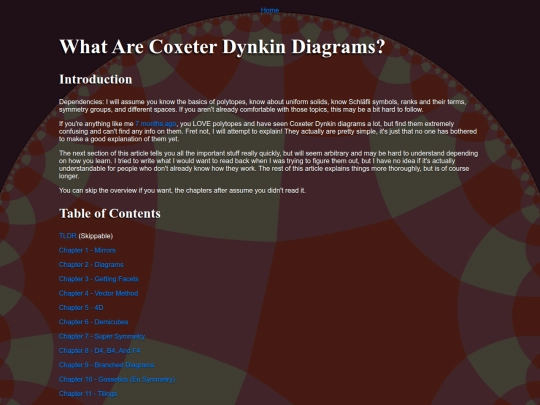Click the paragraph starting 'Dependencies: I will assume'
The width and height of the screenshot is (540, 405).
262,106
